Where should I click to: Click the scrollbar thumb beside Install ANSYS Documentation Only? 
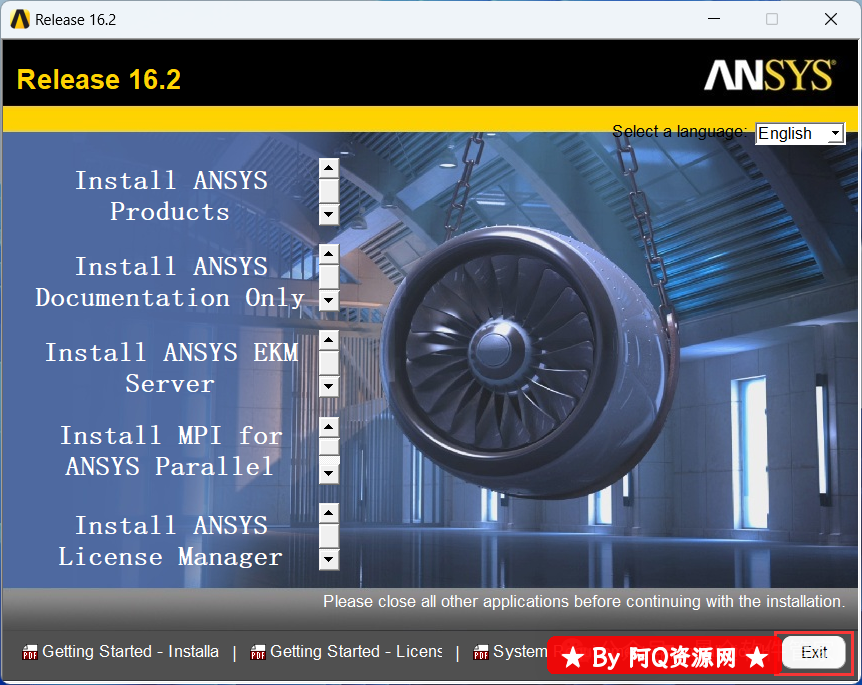[x=329, y=277]
